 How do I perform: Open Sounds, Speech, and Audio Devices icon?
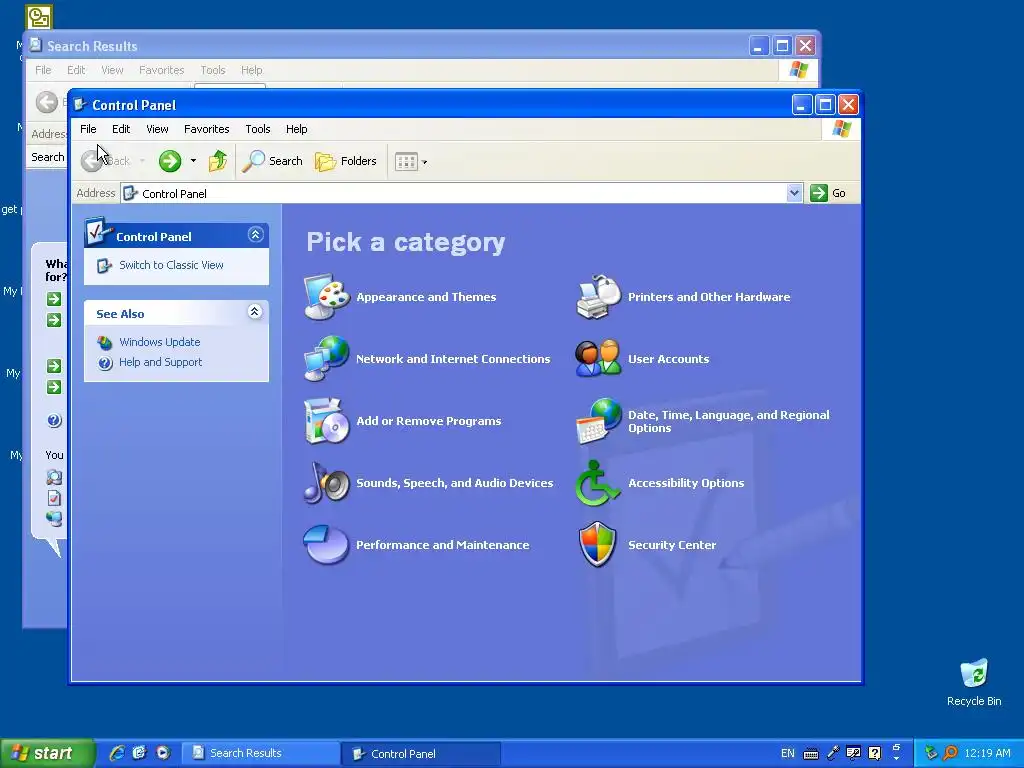click(327, 483)
